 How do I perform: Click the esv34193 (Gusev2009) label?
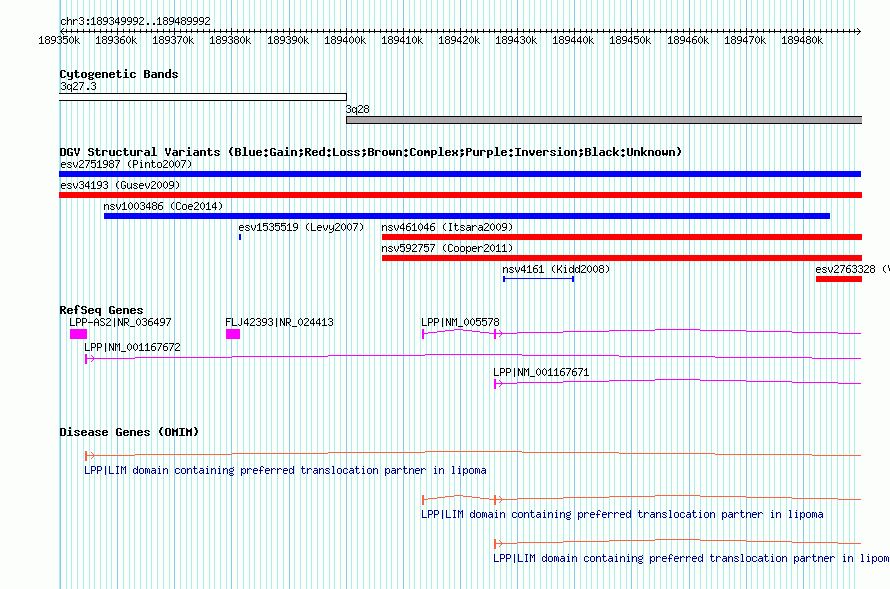tap(120, 186)
